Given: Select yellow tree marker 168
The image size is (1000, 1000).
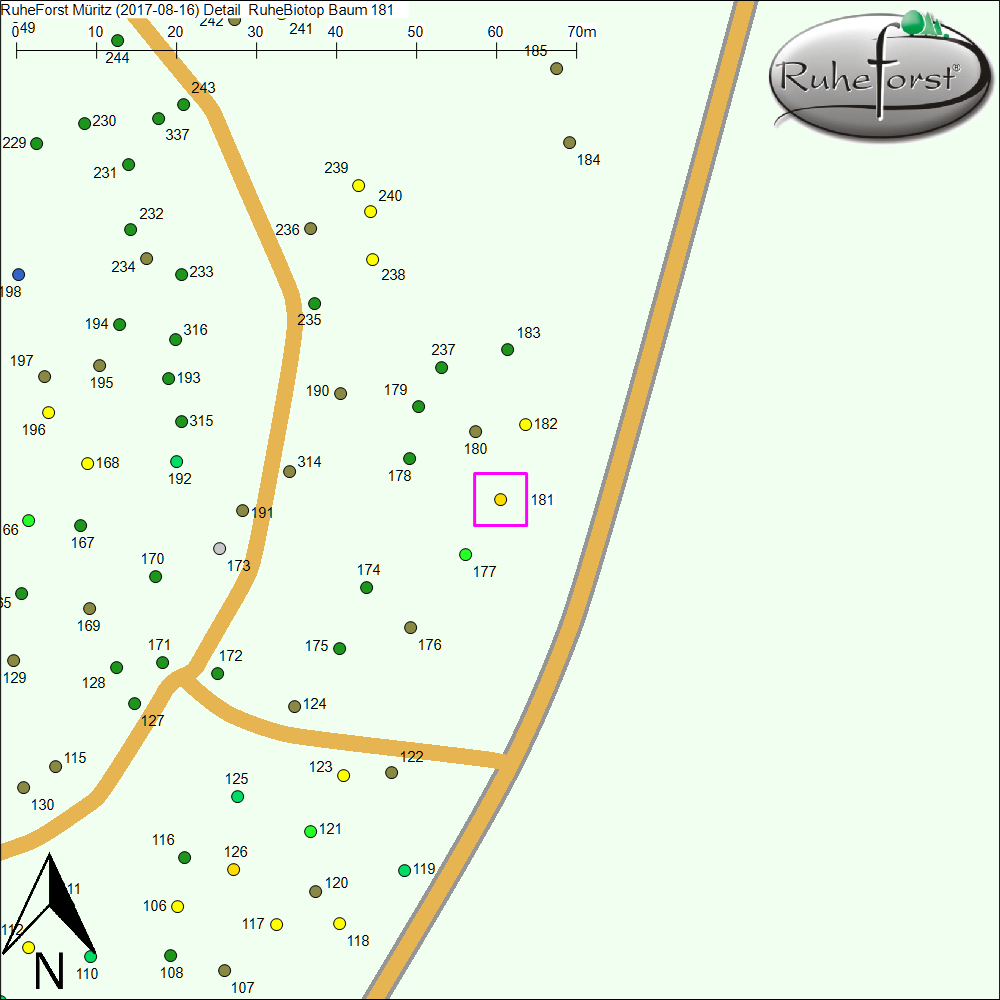Looking at the screenshot, I should tap(87, 463).
